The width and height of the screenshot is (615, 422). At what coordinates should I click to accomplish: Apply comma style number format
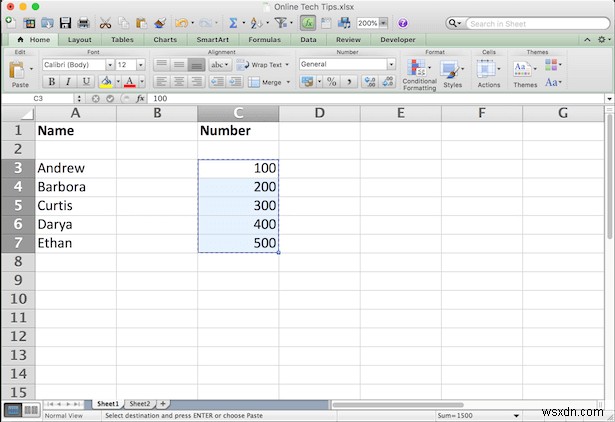coord(349,82)
